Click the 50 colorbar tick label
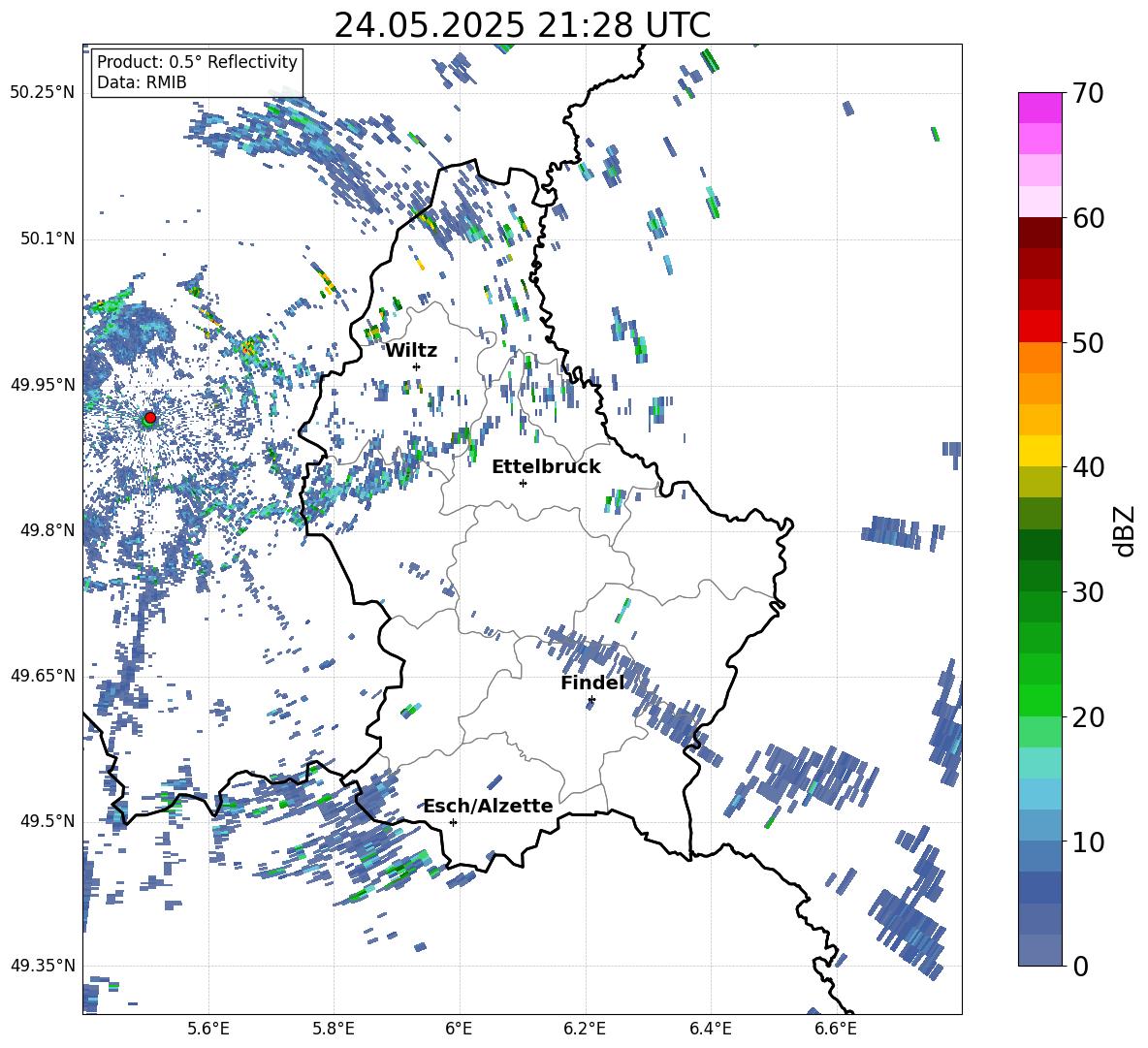This screenshot has width=1148, height=1048. click(x=1088, y=342)
